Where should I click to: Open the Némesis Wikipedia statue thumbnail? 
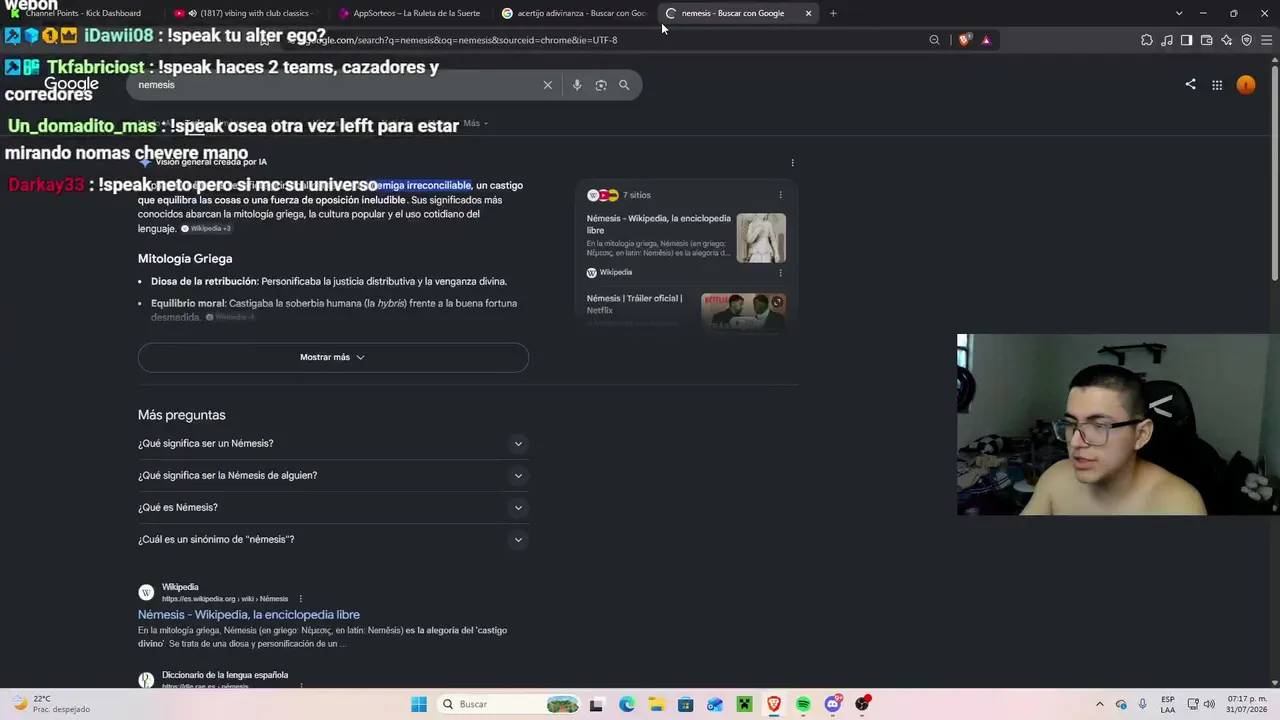click(761, 238)
